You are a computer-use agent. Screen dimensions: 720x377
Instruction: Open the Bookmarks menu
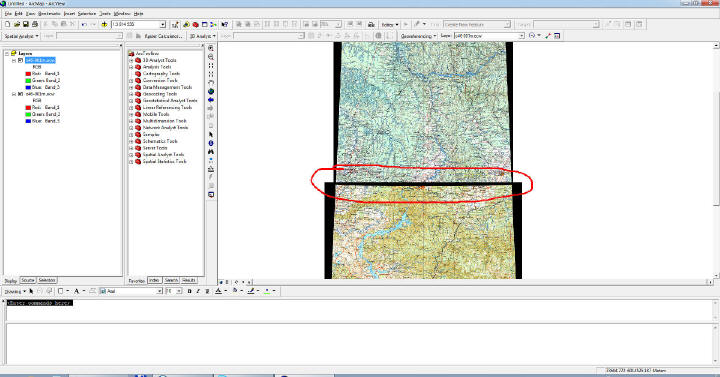pyautogui.click(x=49, y=14)
